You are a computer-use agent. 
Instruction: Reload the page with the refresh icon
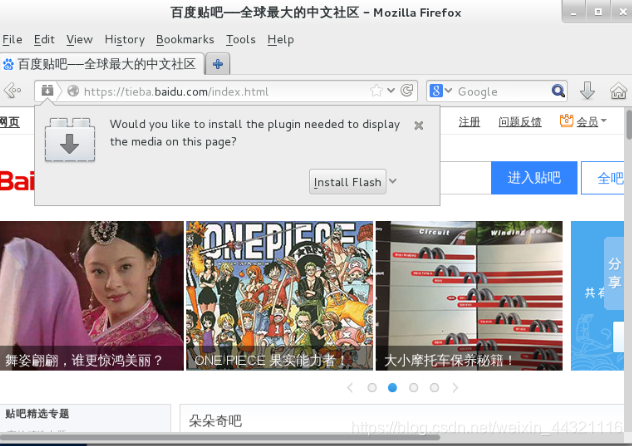[407, 90]
